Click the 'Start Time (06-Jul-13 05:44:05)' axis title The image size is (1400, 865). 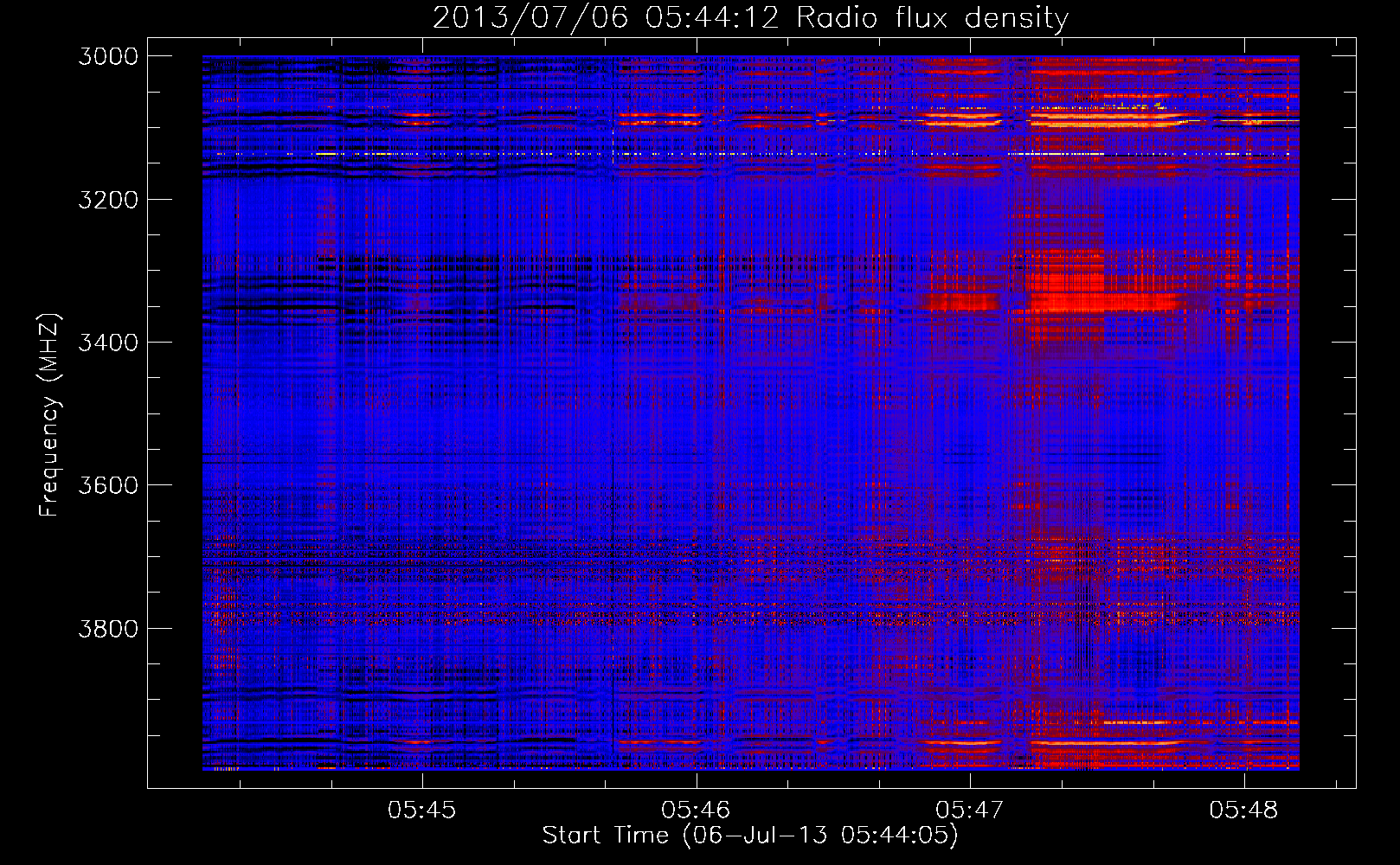click(750, 836)
